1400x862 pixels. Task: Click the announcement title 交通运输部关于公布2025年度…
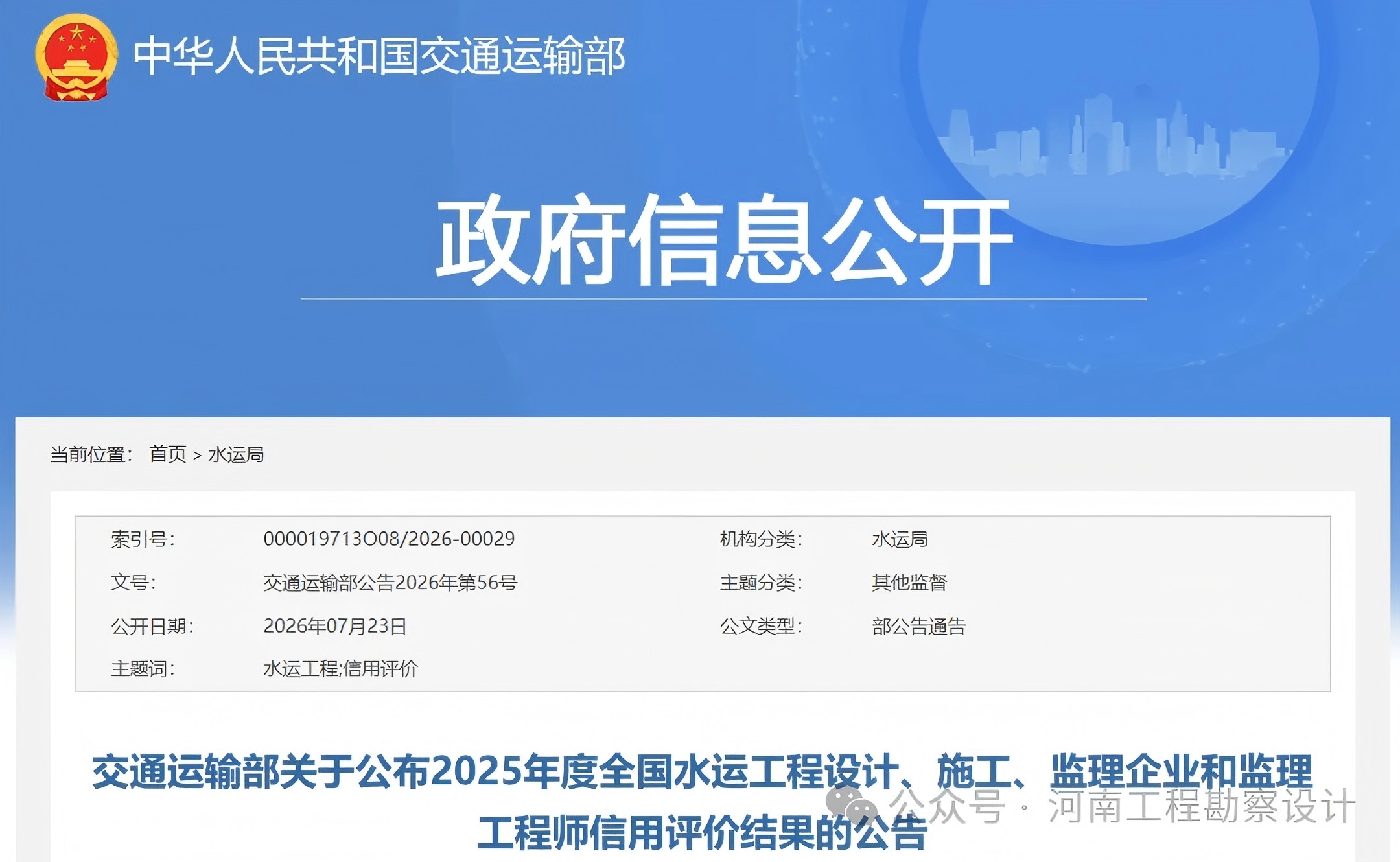[703, 802]
